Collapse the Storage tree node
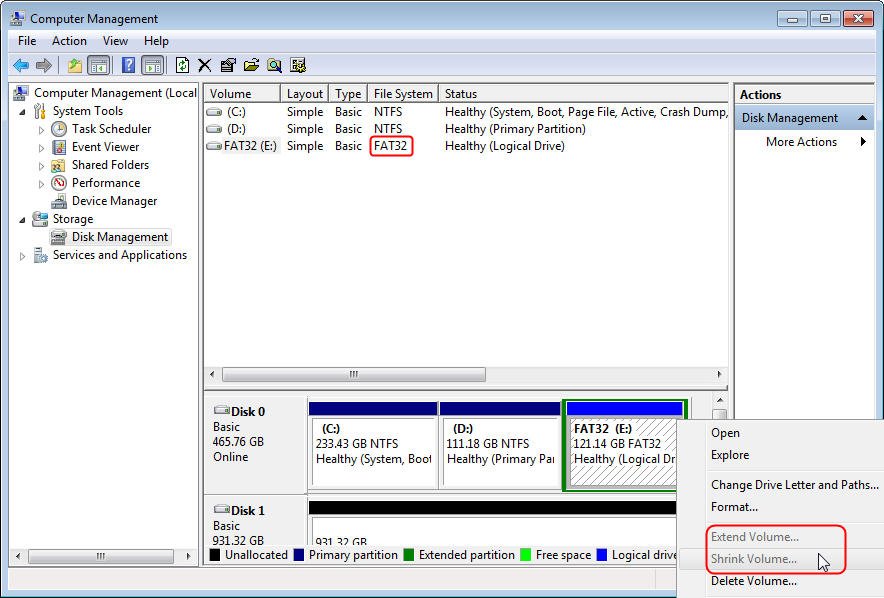Viewport: 884px width, 598px height. click(23, 220)
